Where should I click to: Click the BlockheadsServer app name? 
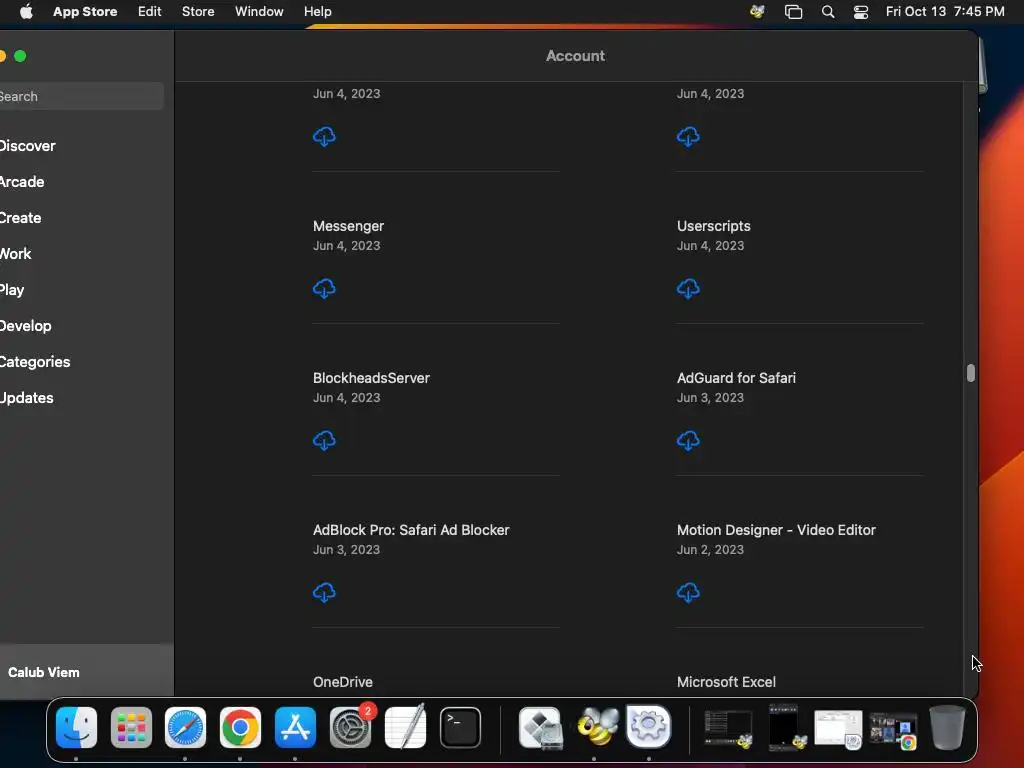pyautogui.click(x=371, y=377)
